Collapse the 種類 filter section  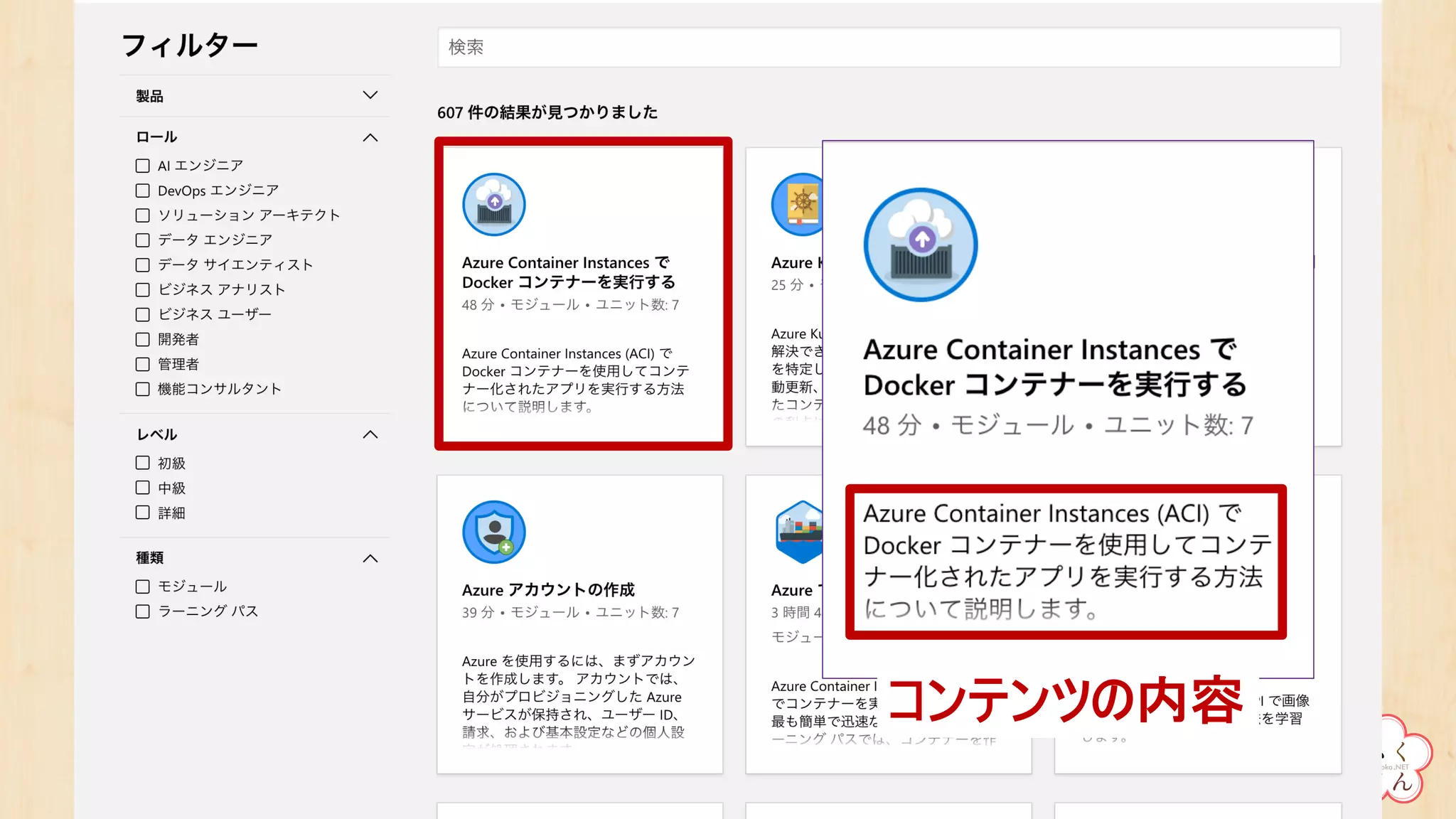370,558
